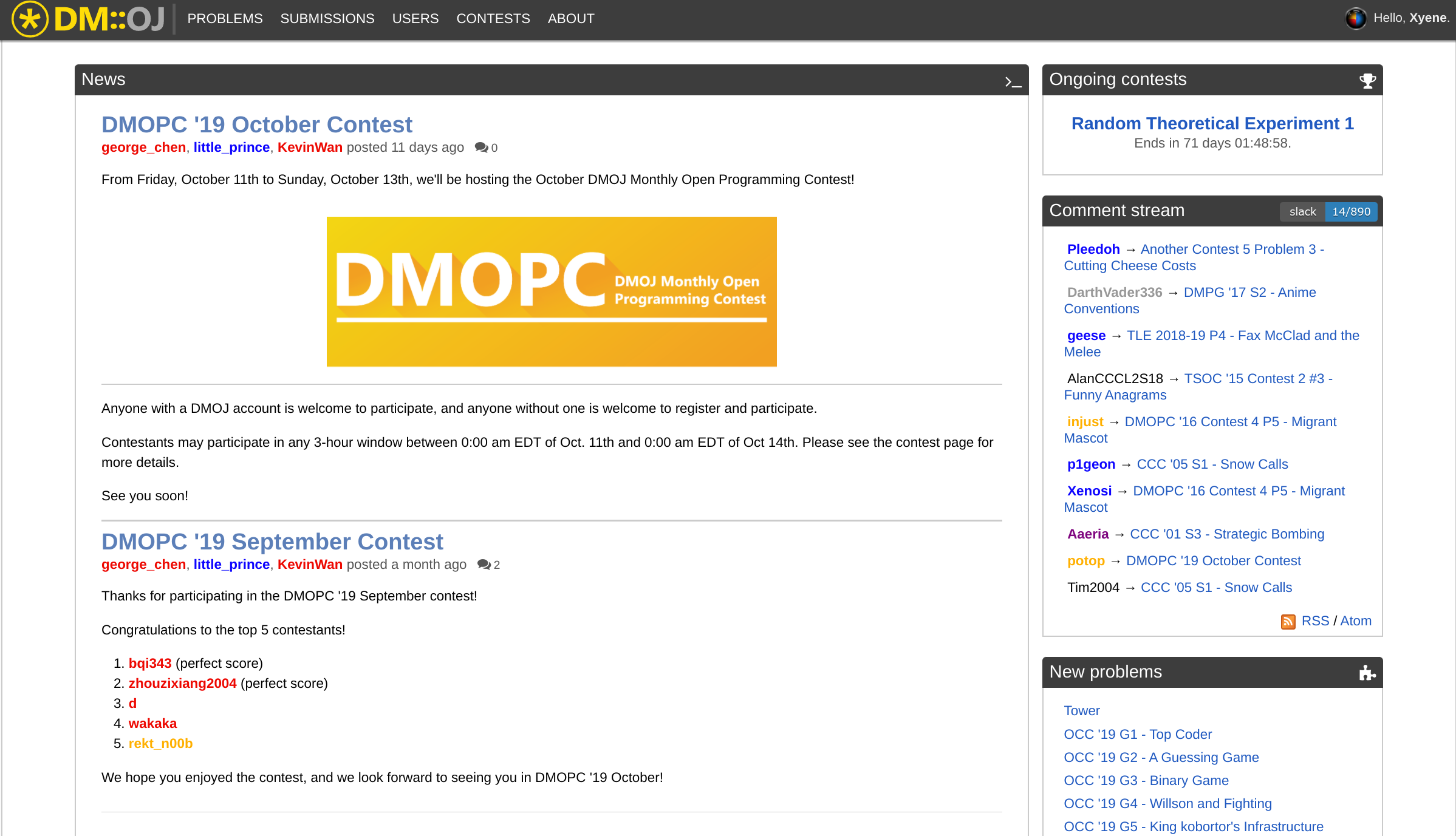Go to the Submissions page
Image resolution: width=1456 pixels, height=836 pixels.
click(327, 19)
